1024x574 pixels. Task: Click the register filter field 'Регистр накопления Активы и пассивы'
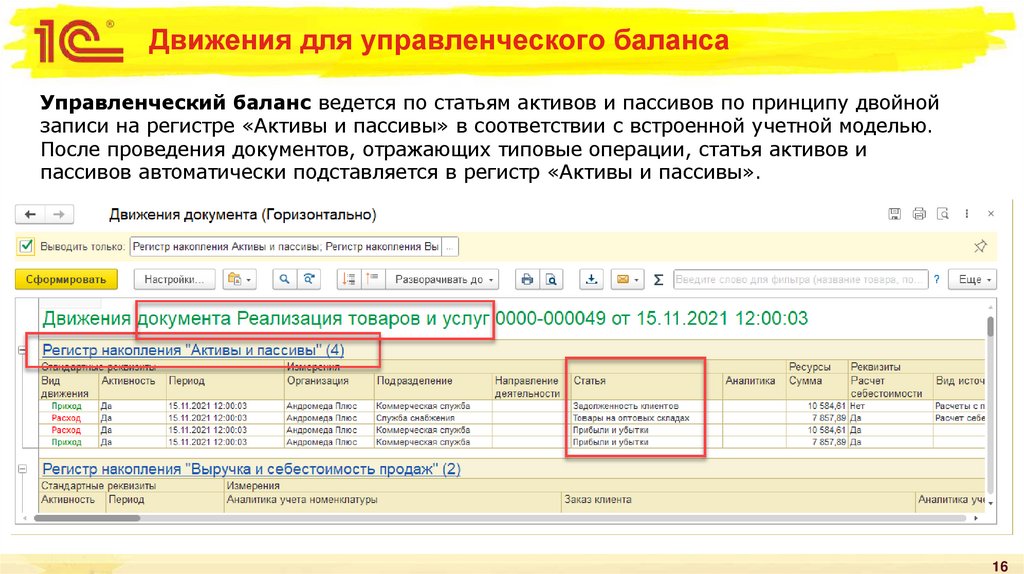(x=286, y=246)
